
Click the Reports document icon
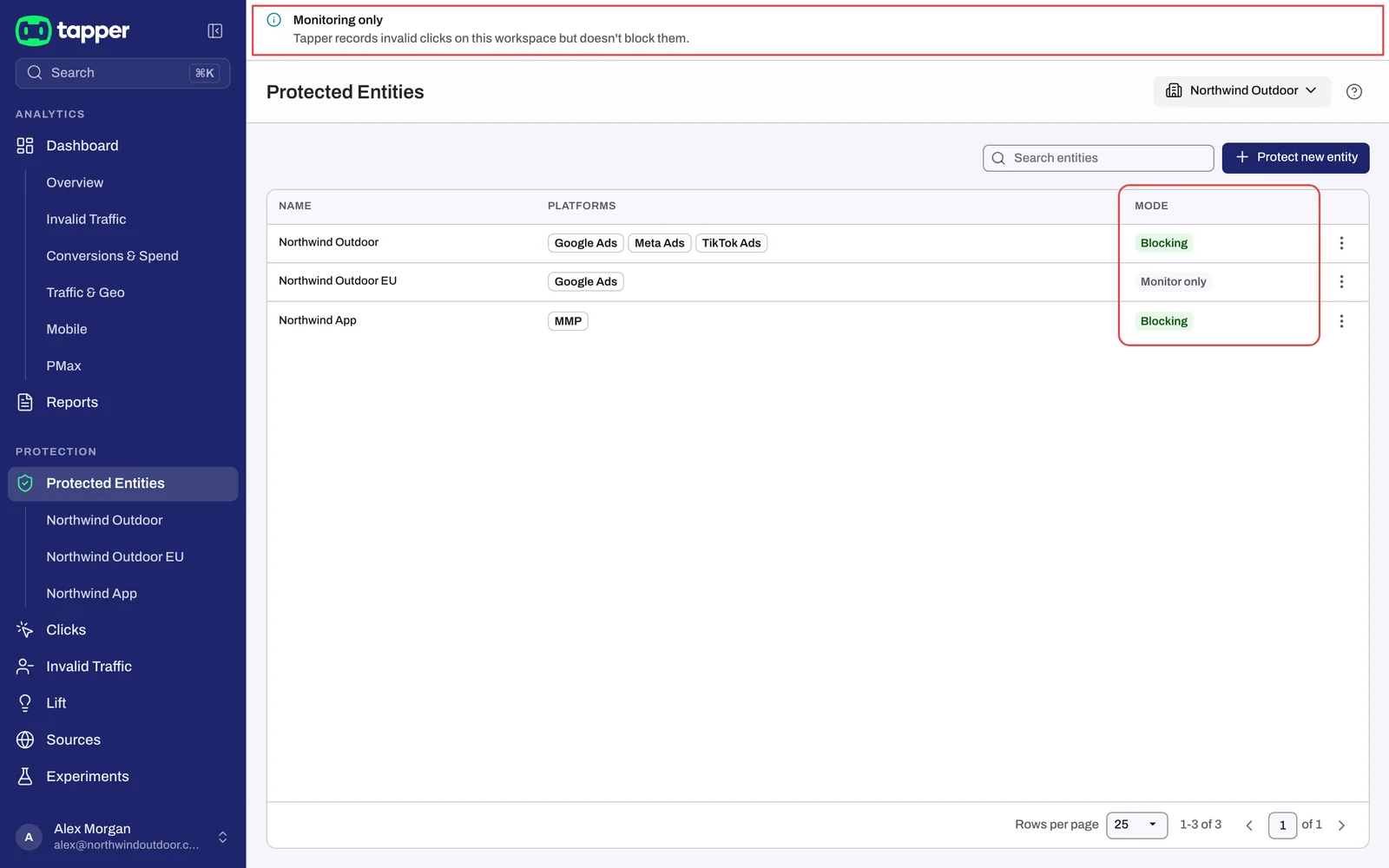click(25, 402)
